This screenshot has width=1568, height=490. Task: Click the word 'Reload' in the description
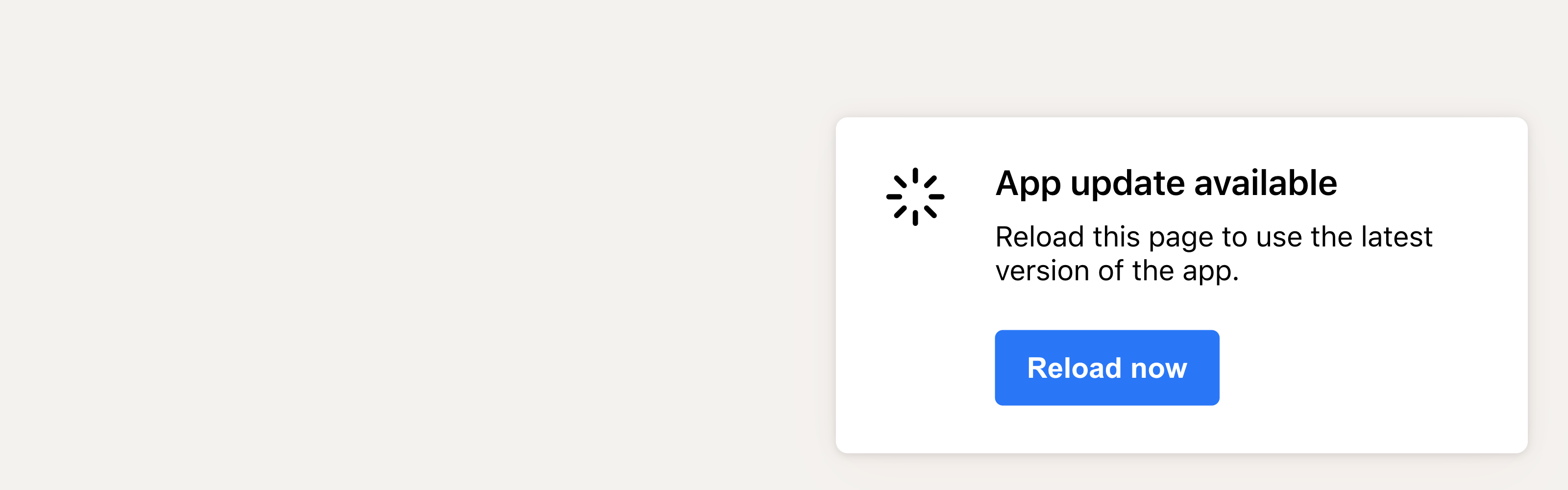pyautogui.click(x=1040, y=236)
